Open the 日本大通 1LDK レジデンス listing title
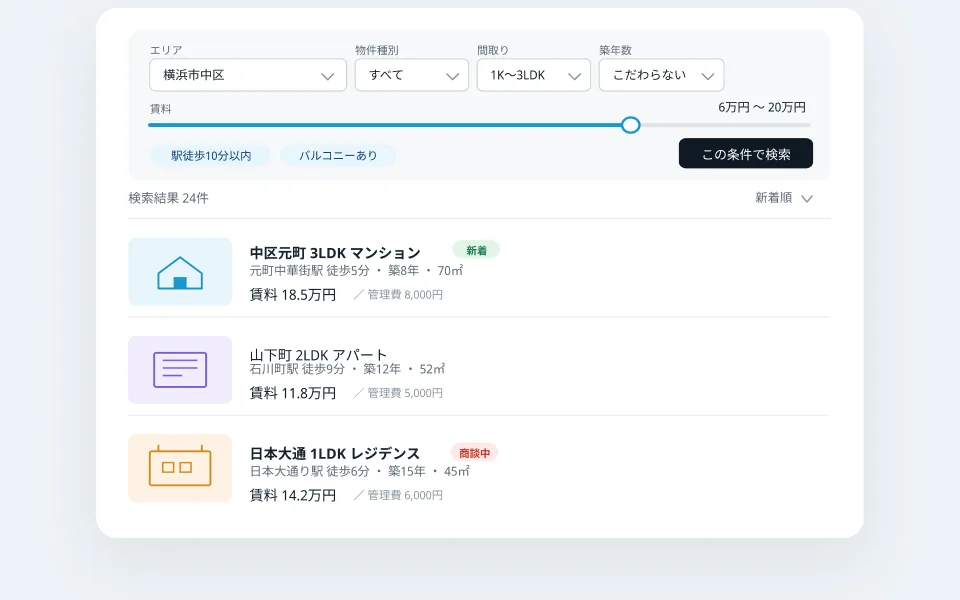960x600 pixels. click(x=335, y=454)
